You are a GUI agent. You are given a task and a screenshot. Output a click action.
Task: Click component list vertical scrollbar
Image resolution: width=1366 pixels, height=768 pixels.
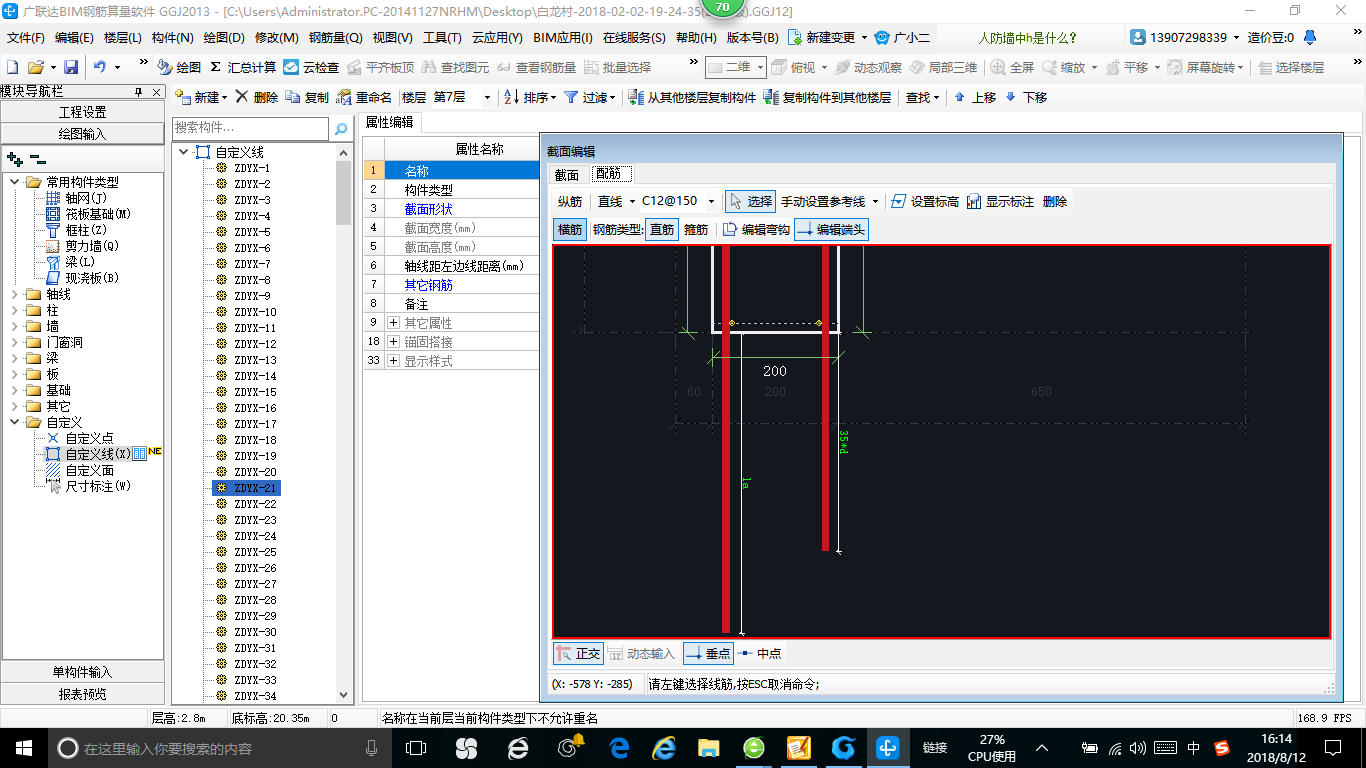(345, 424)
